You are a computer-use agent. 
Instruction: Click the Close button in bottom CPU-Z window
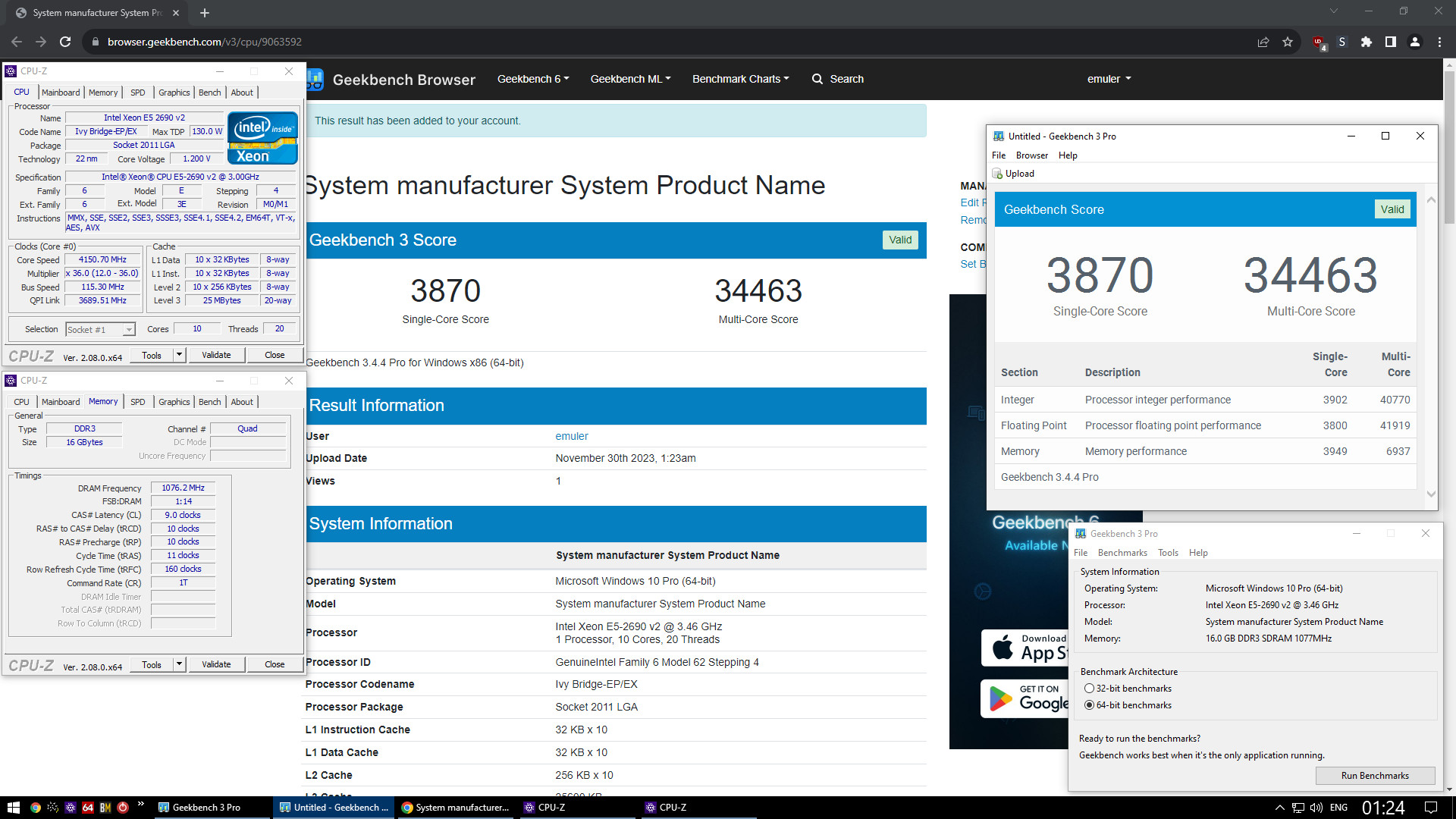click(275, 664)
